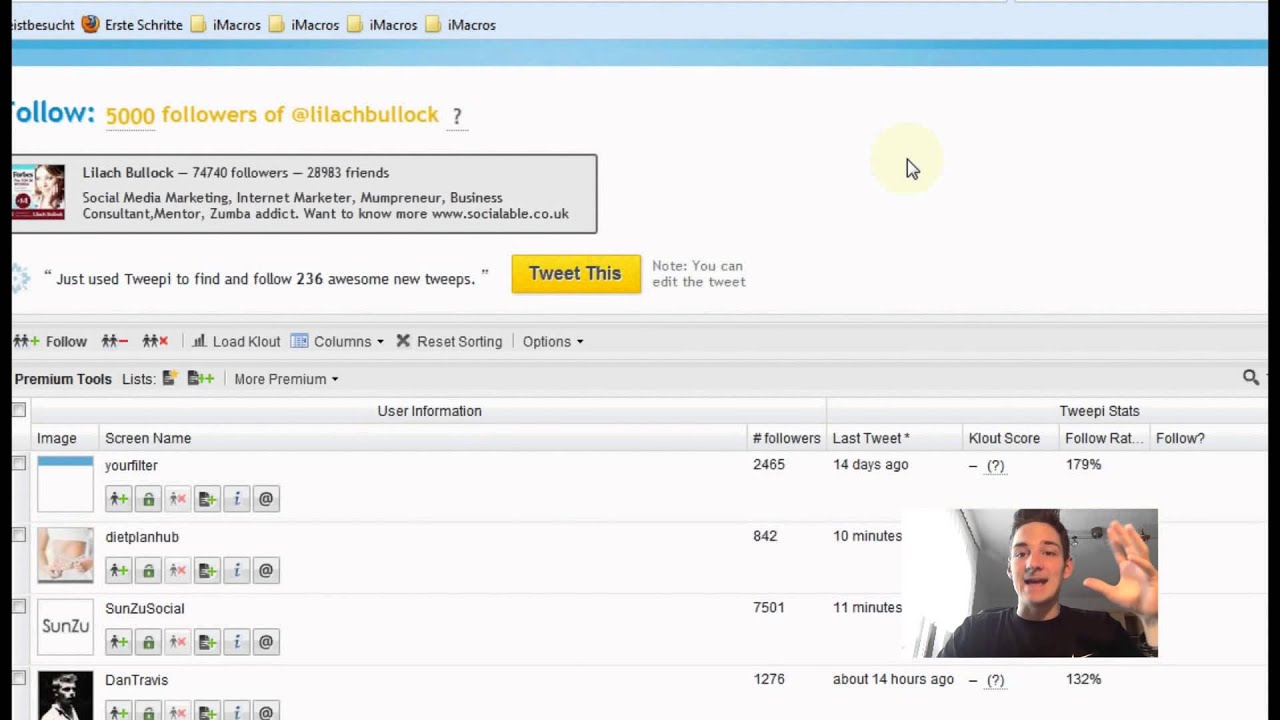Open the Options dropdown menu
Image resolution: width=1280 pixels, height=720 pixels.
click(553, 341)
